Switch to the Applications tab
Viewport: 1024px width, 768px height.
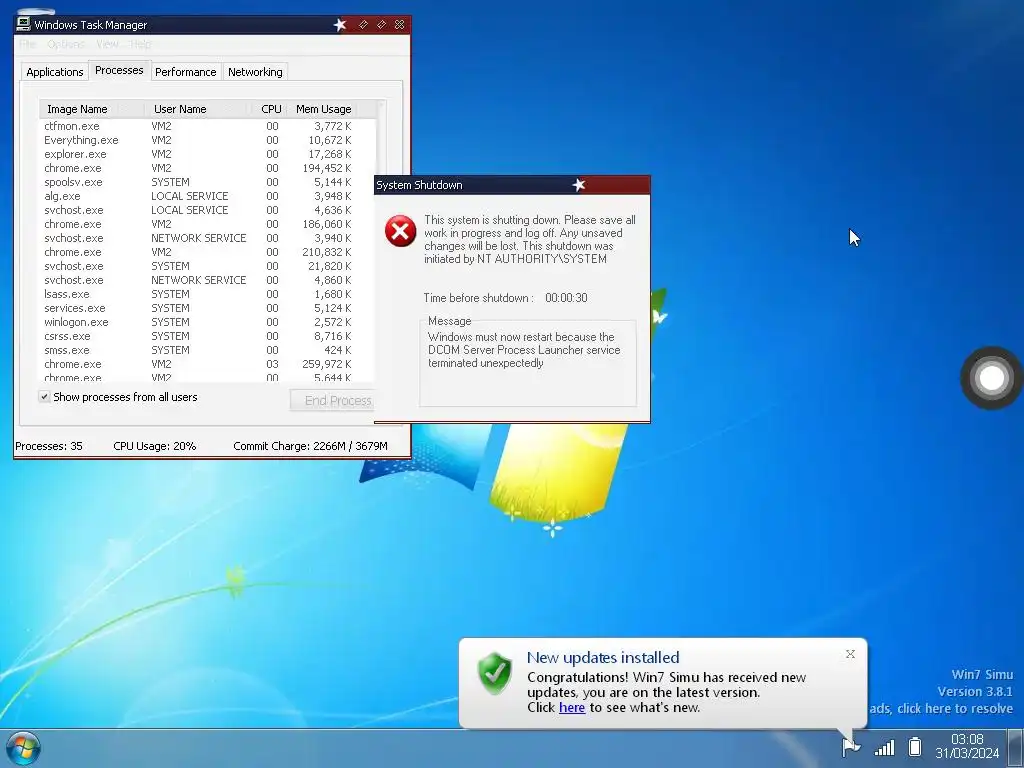coord(55,72)
